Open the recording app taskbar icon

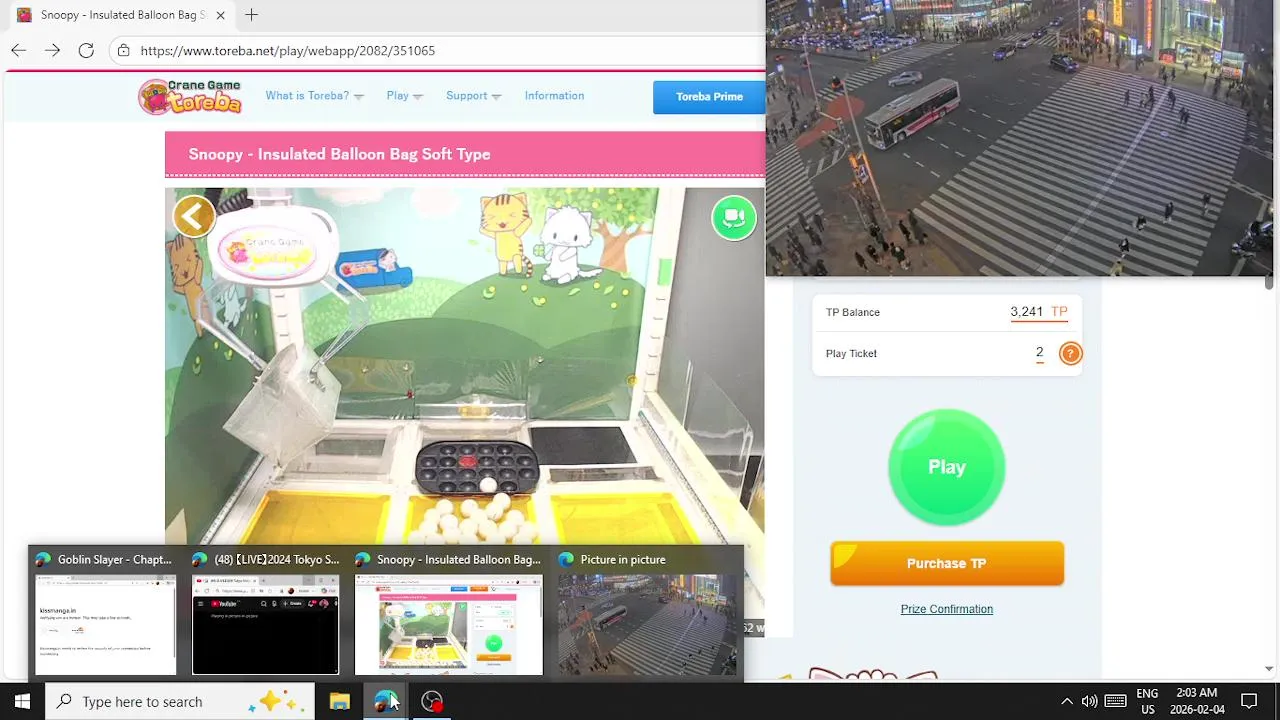tap(432, 701)
